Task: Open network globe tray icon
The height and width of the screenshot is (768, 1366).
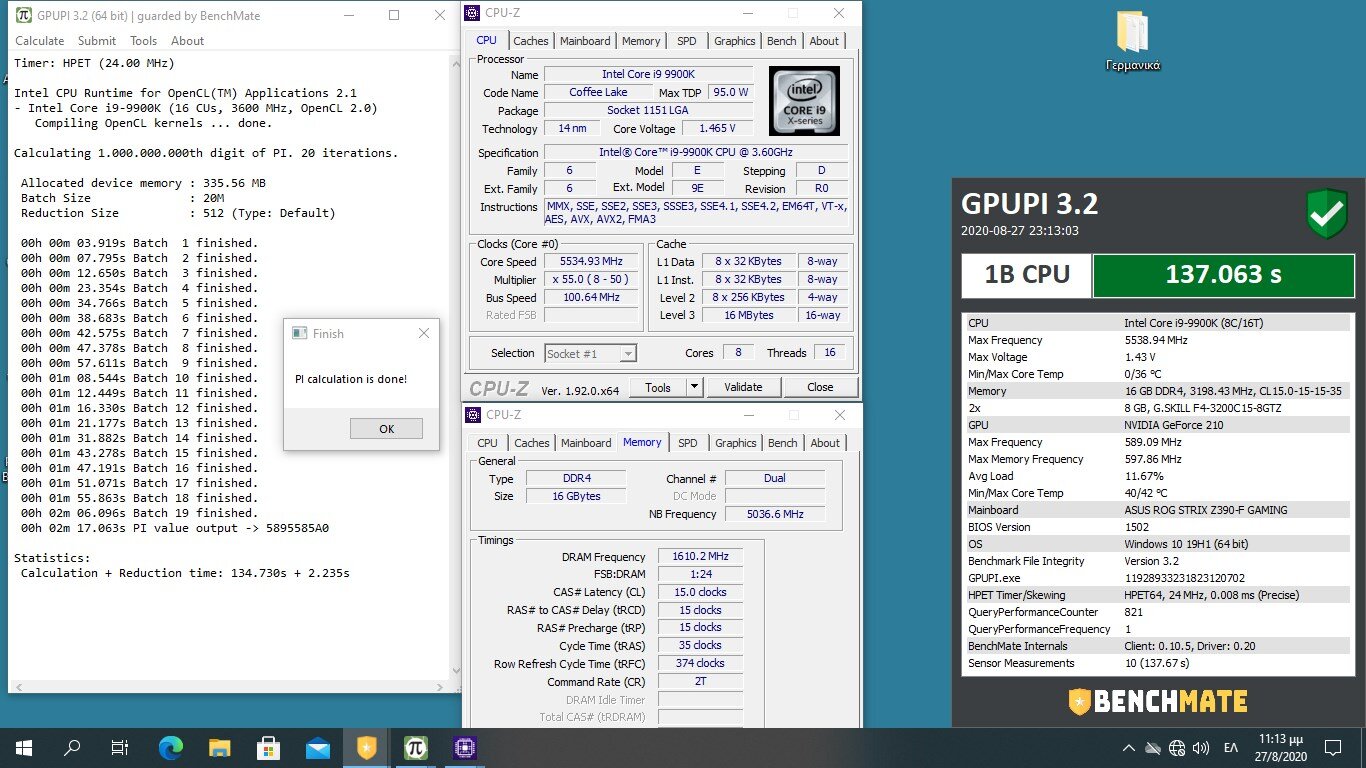Action: (x=1177, y=747)
